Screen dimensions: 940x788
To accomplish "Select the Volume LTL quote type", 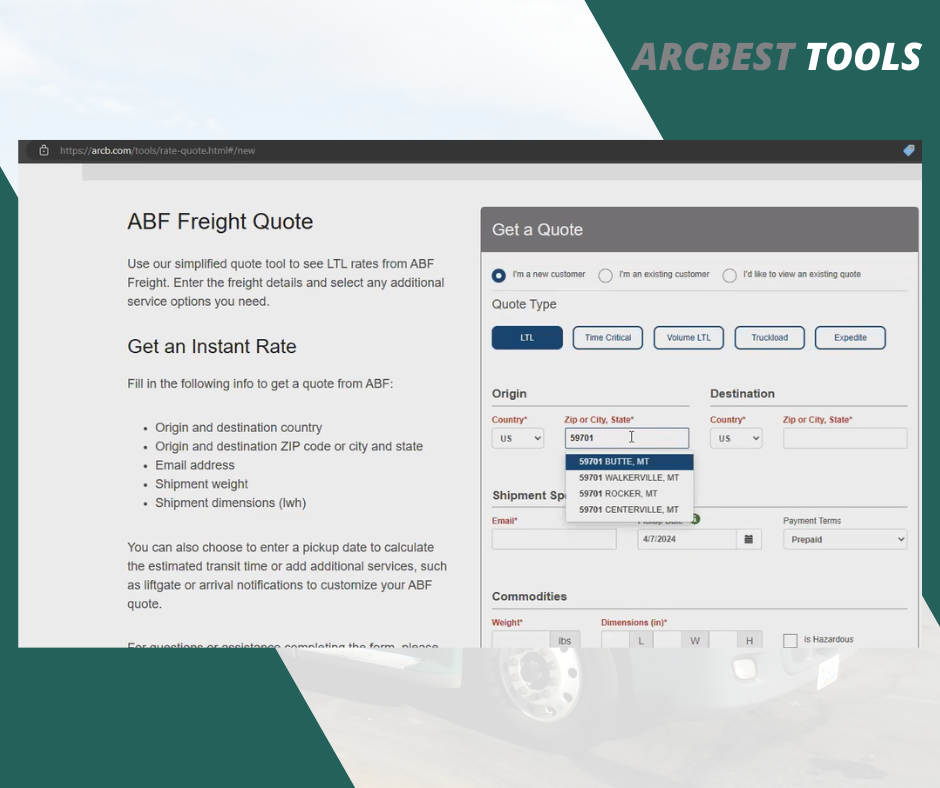I will (x=689, y=338).
